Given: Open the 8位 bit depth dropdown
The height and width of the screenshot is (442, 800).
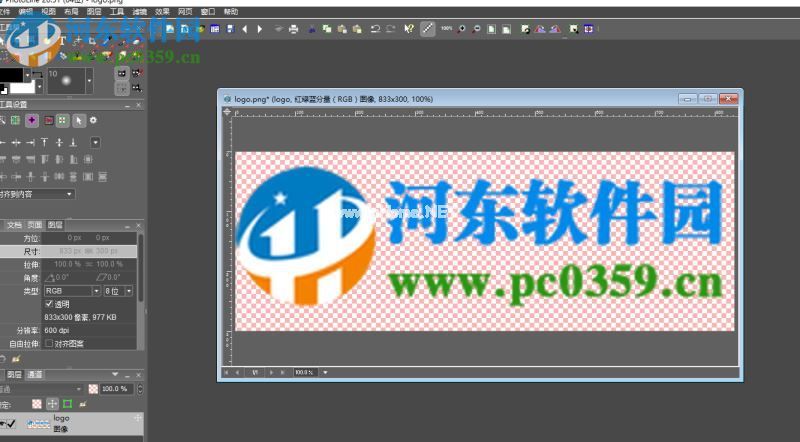Looking at the screenshot, I should click(118, 290).
